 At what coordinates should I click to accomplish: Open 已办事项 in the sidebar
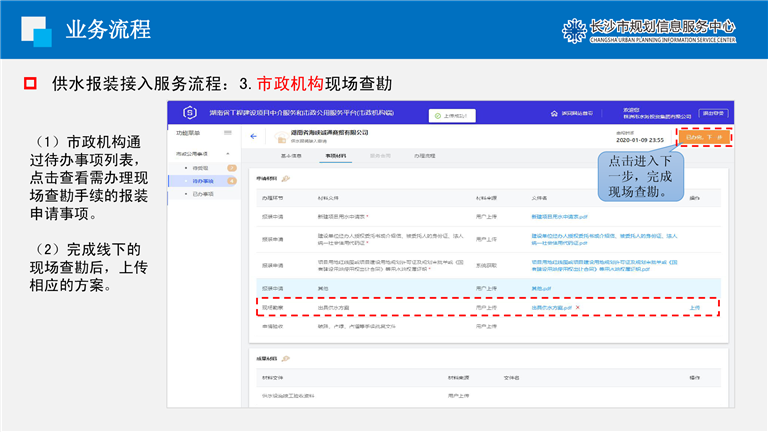pyautogui.click(x=204, y=194)
